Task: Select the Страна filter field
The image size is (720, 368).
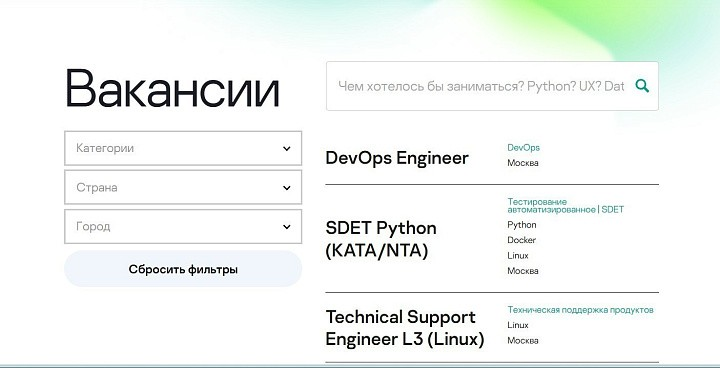Action: (183, 187)
